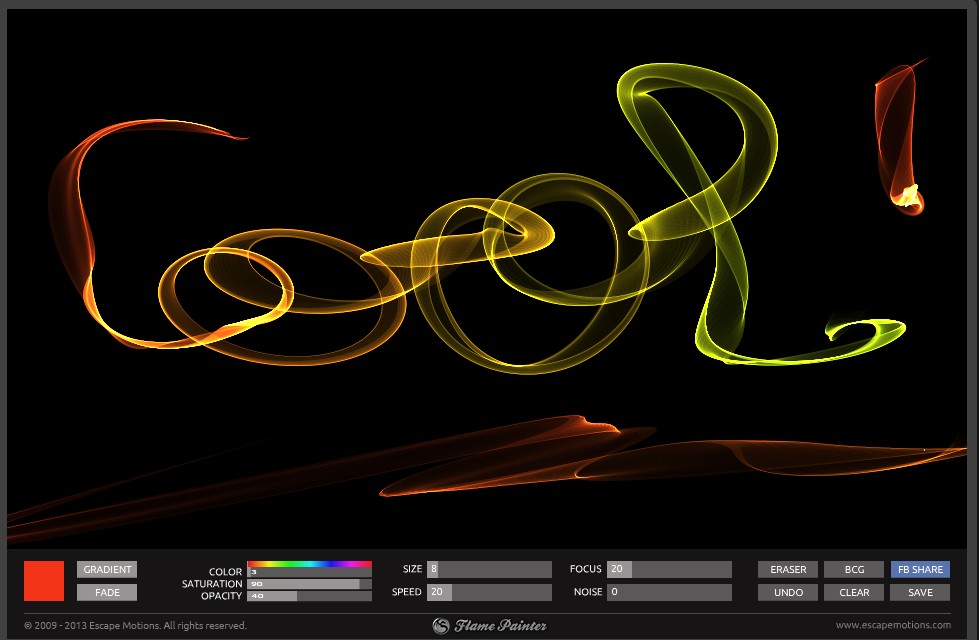Open the www.escapemotions.com link
Screen dimensions: 979x640
click(893, 626)
